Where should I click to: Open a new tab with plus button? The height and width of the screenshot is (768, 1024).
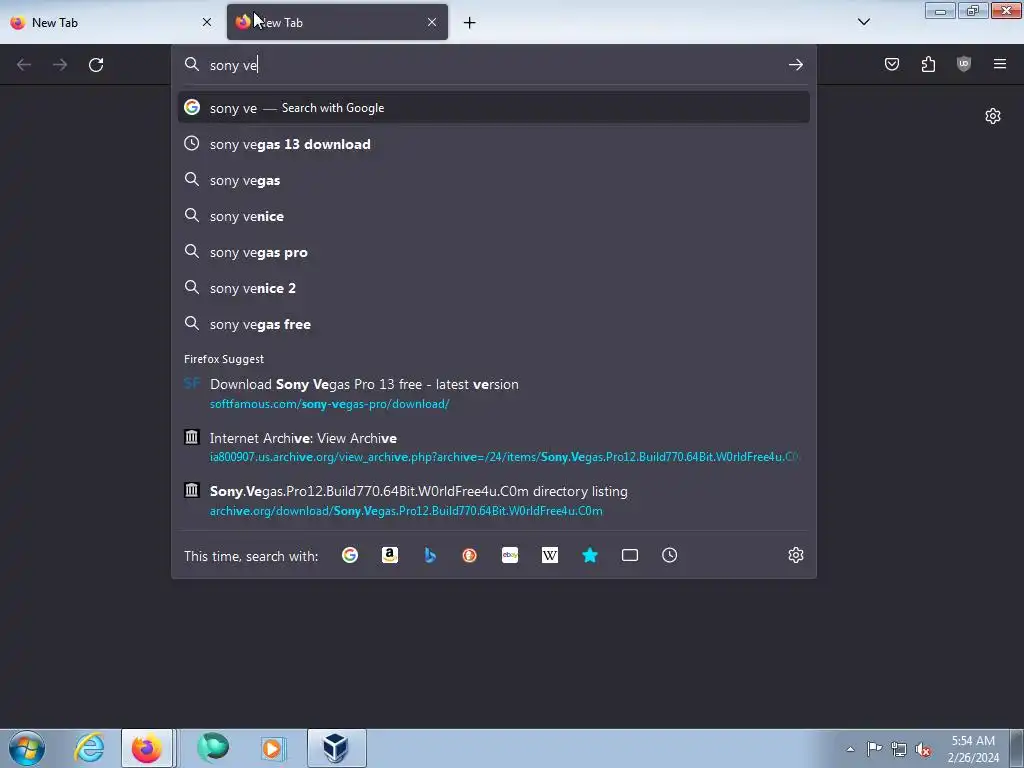click(x=470, y=23)
